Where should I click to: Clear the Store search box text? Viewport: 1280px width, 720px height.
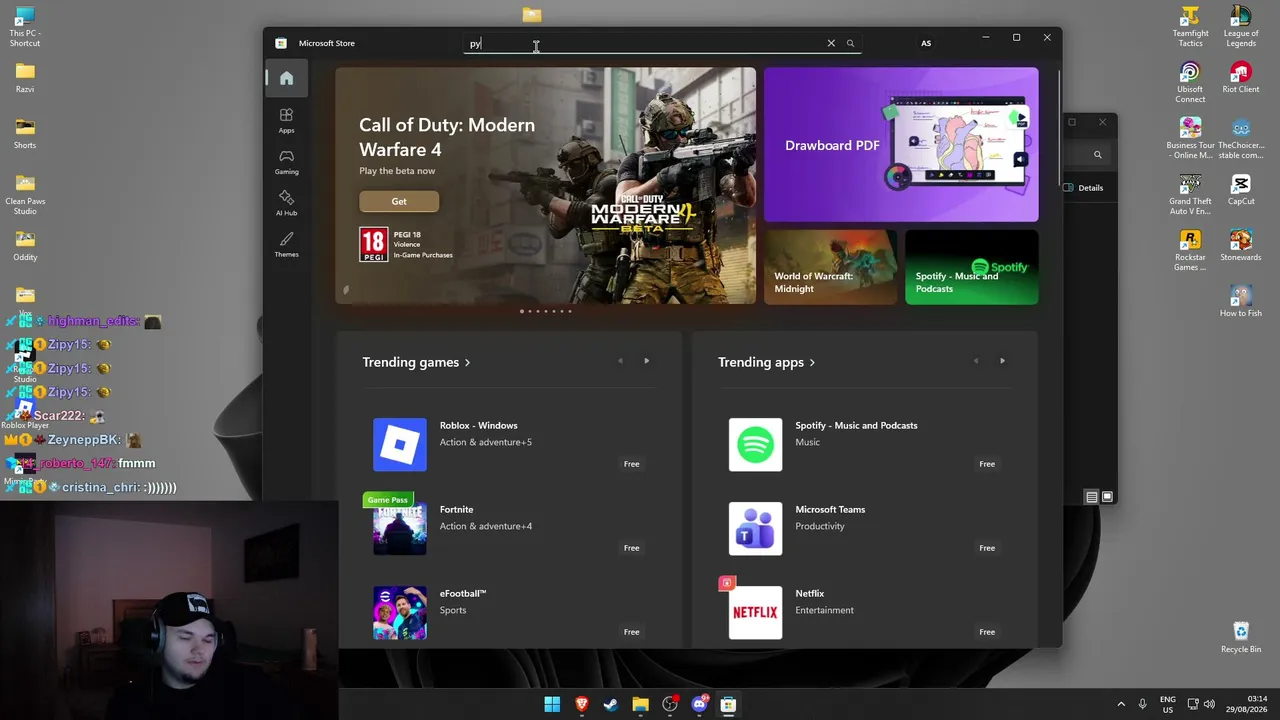tap(831, 43)
